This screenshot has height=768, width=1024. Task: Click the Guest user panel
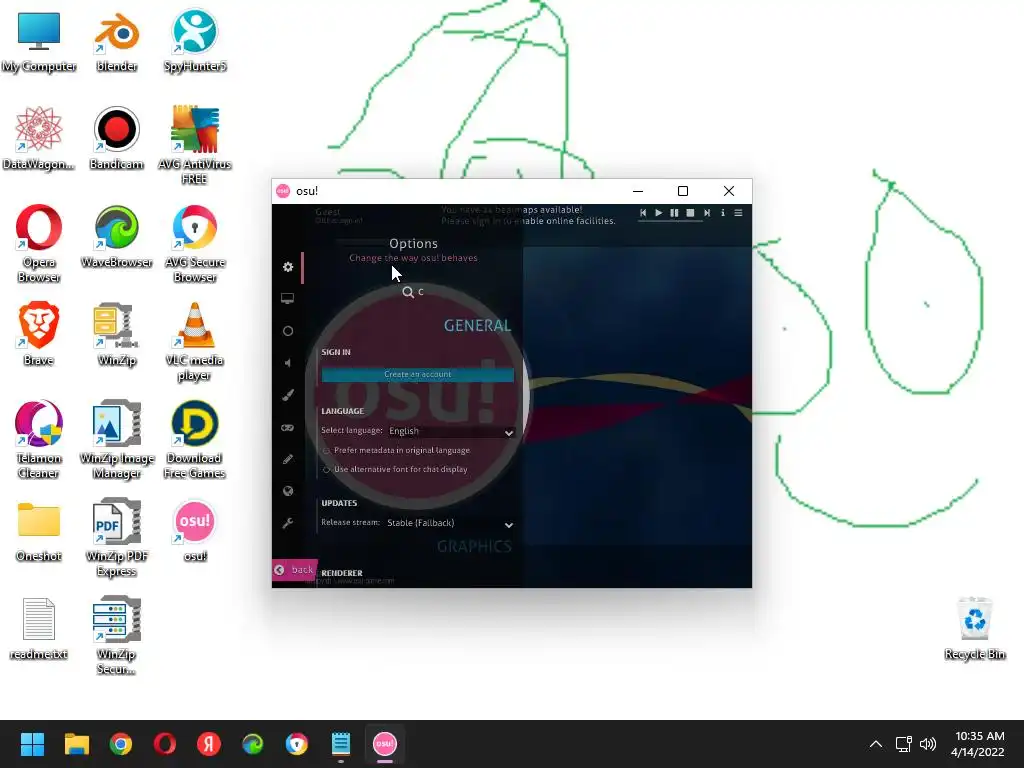coord(337,216)
